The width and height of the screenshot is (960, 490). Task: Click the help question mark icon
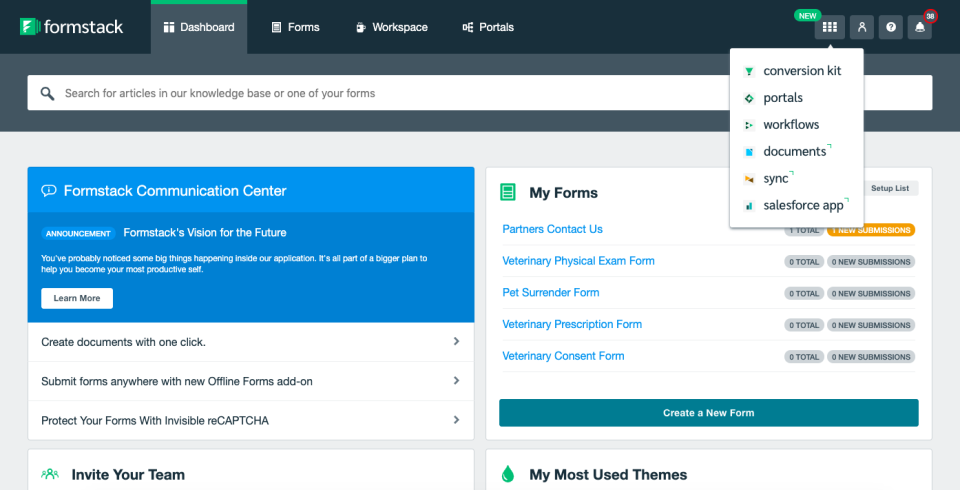(x=891, y=27)
